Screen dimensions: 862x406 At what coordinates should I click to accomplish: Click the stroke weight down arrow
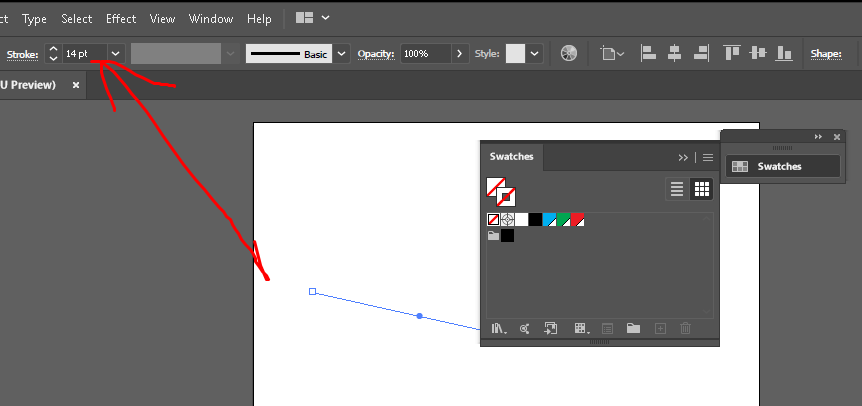(x=53, y=58)
